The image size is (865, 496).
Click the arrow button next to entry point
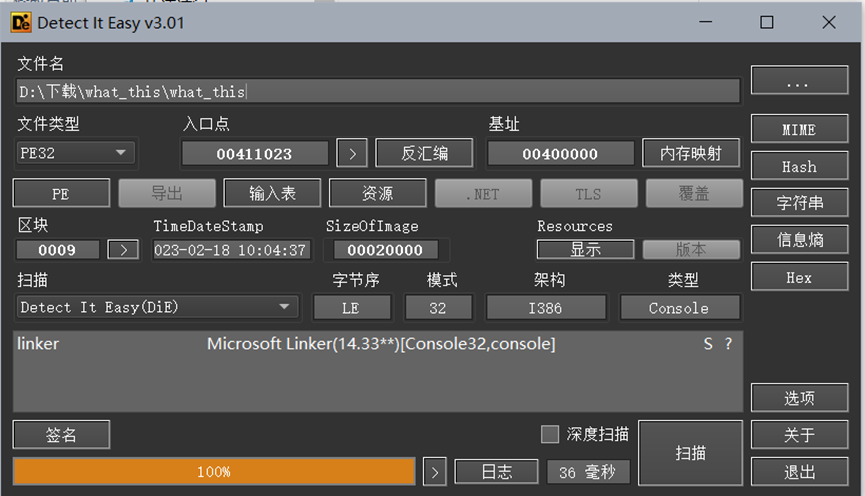352,153
